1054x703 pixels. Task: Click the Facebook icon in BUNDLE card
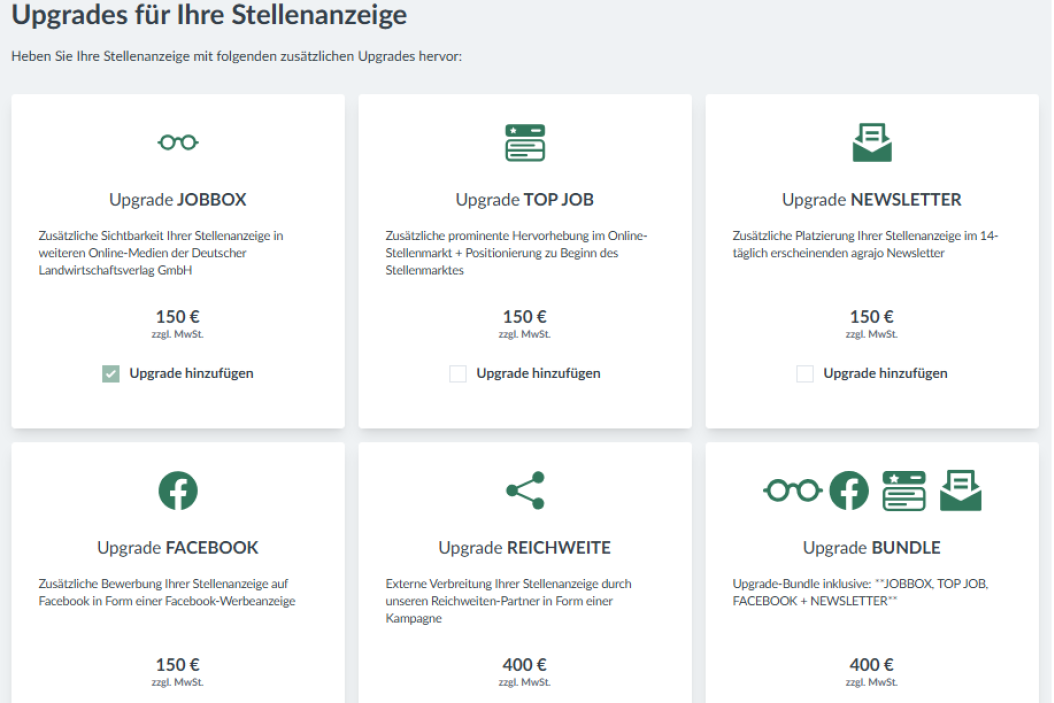click(849, 491)
